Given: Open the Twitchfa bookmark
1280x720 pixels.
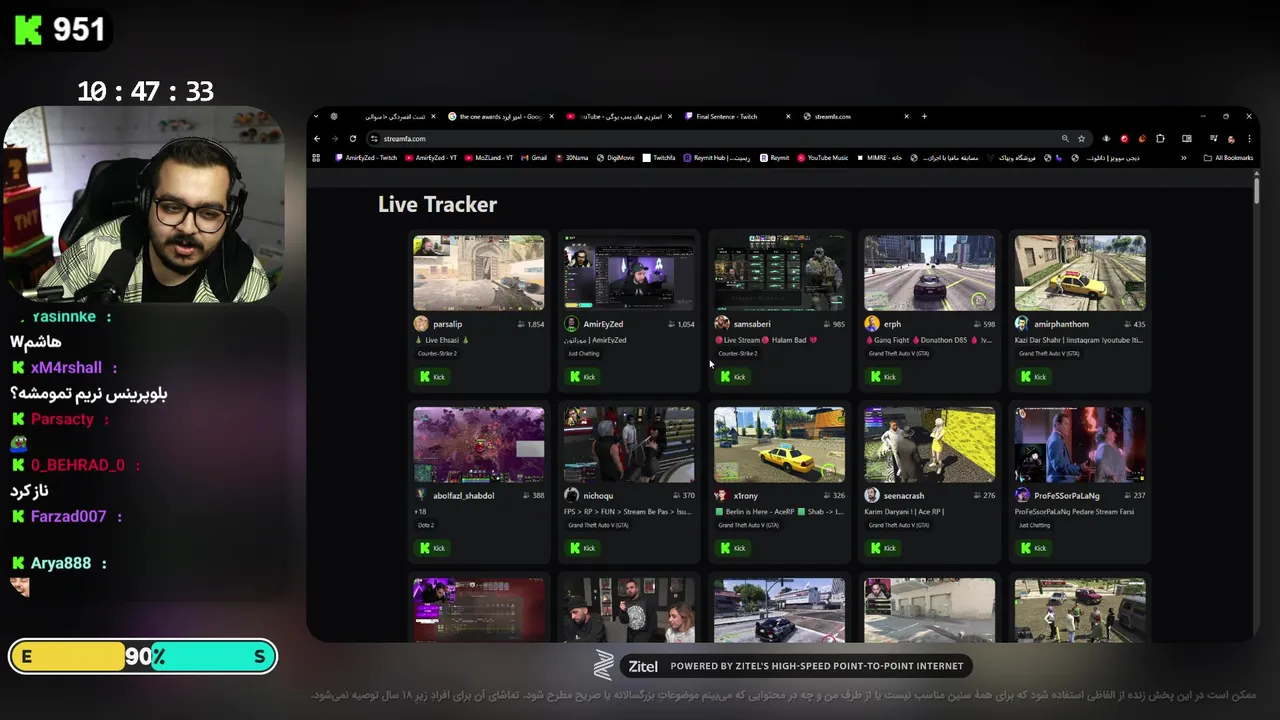Looking at the screenshot, I should 659,158.
